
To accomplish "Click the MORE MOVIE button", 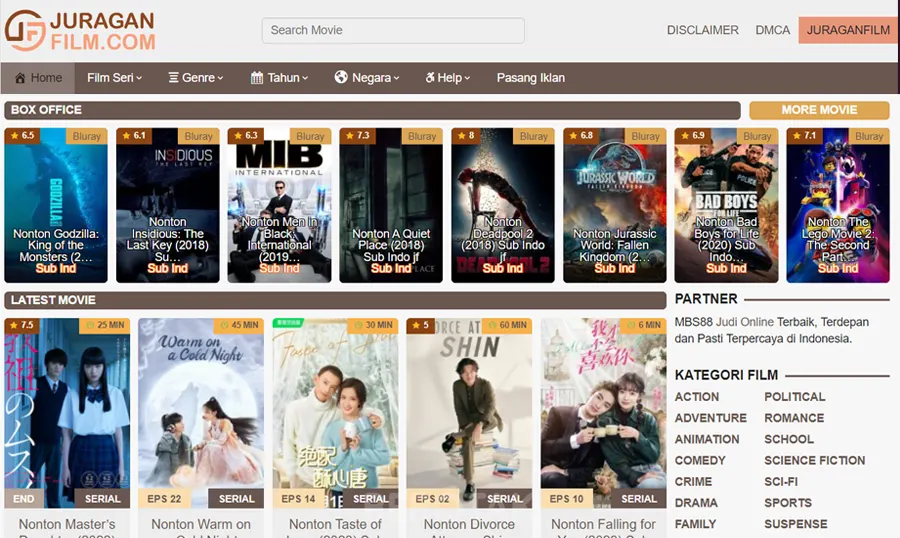I will point(819,110).
